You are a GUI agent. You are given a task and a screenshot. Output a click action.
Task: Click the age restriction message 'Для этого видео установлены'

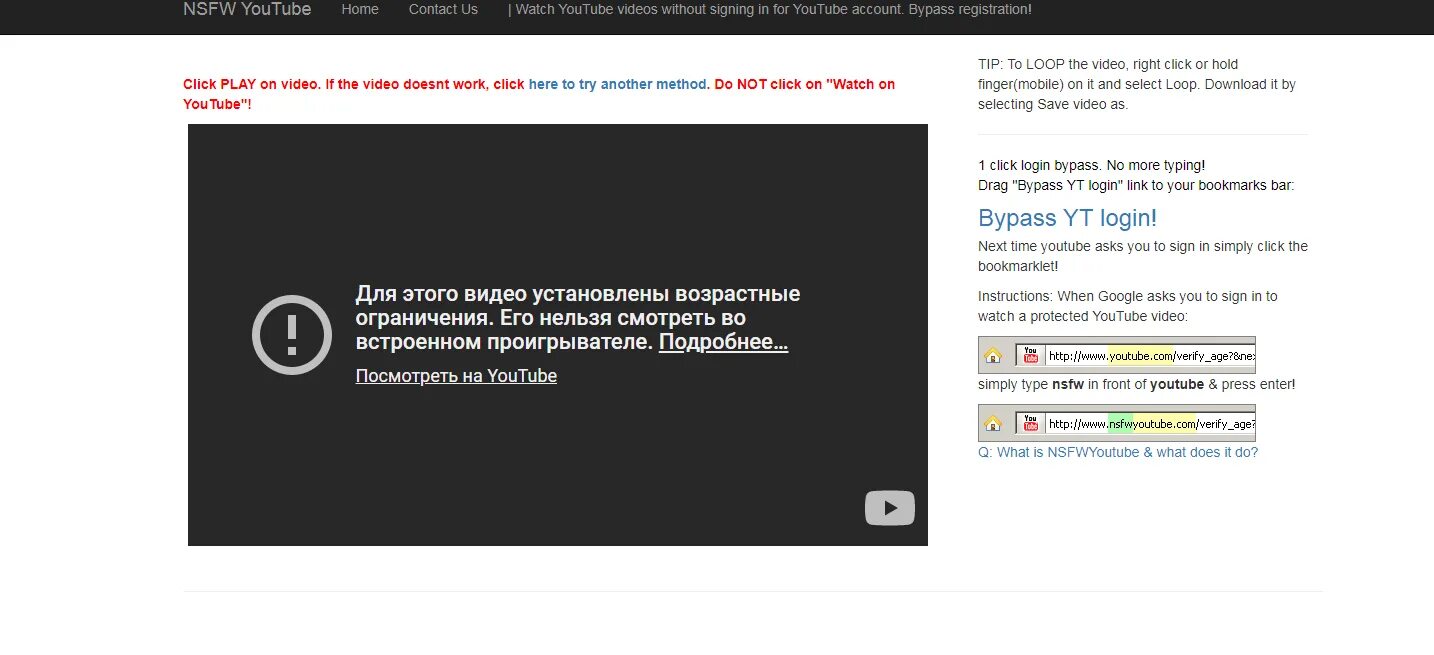pos(578,318)
